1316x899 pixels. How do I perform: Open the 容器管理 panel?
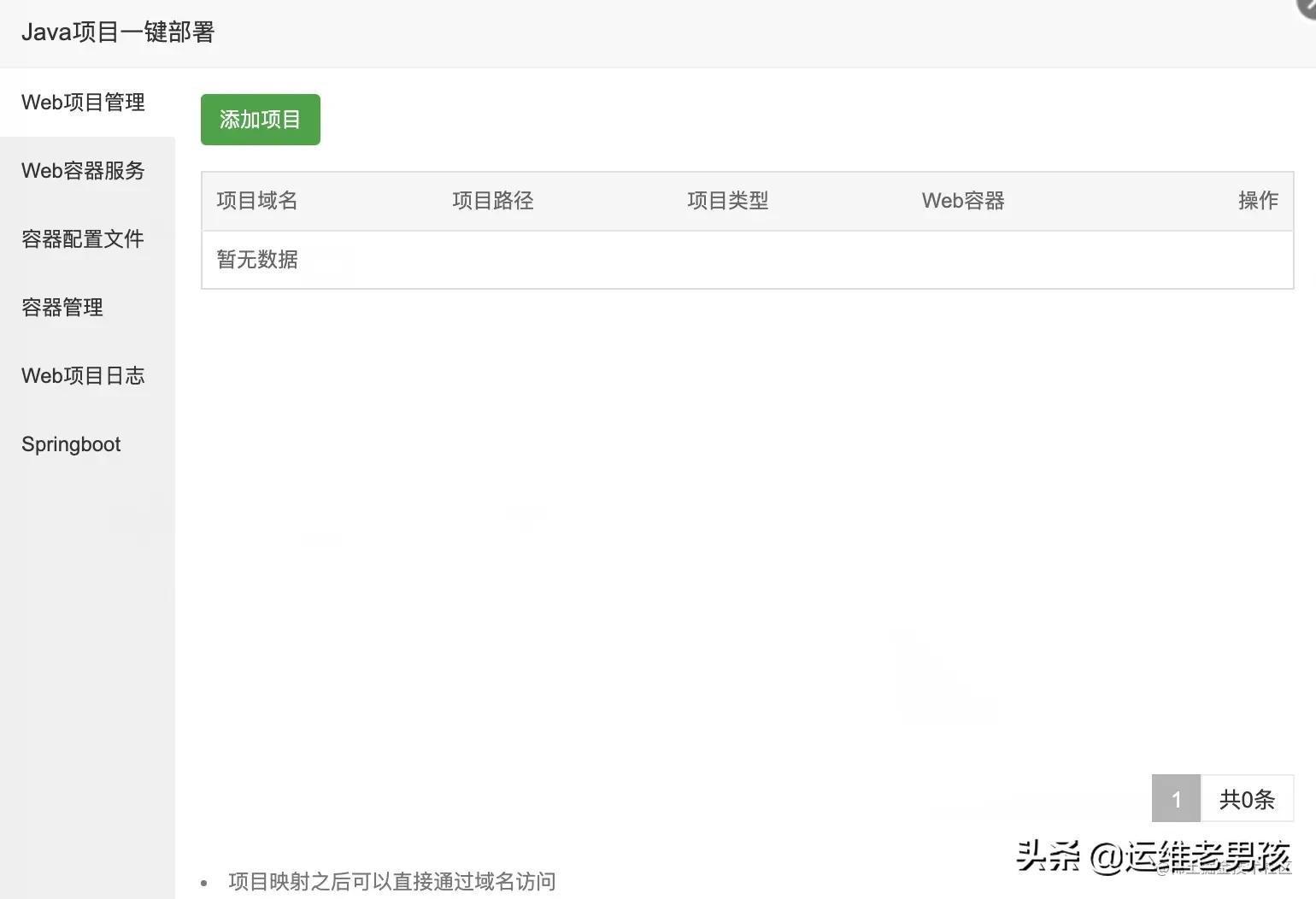click(x=62, y=307)
